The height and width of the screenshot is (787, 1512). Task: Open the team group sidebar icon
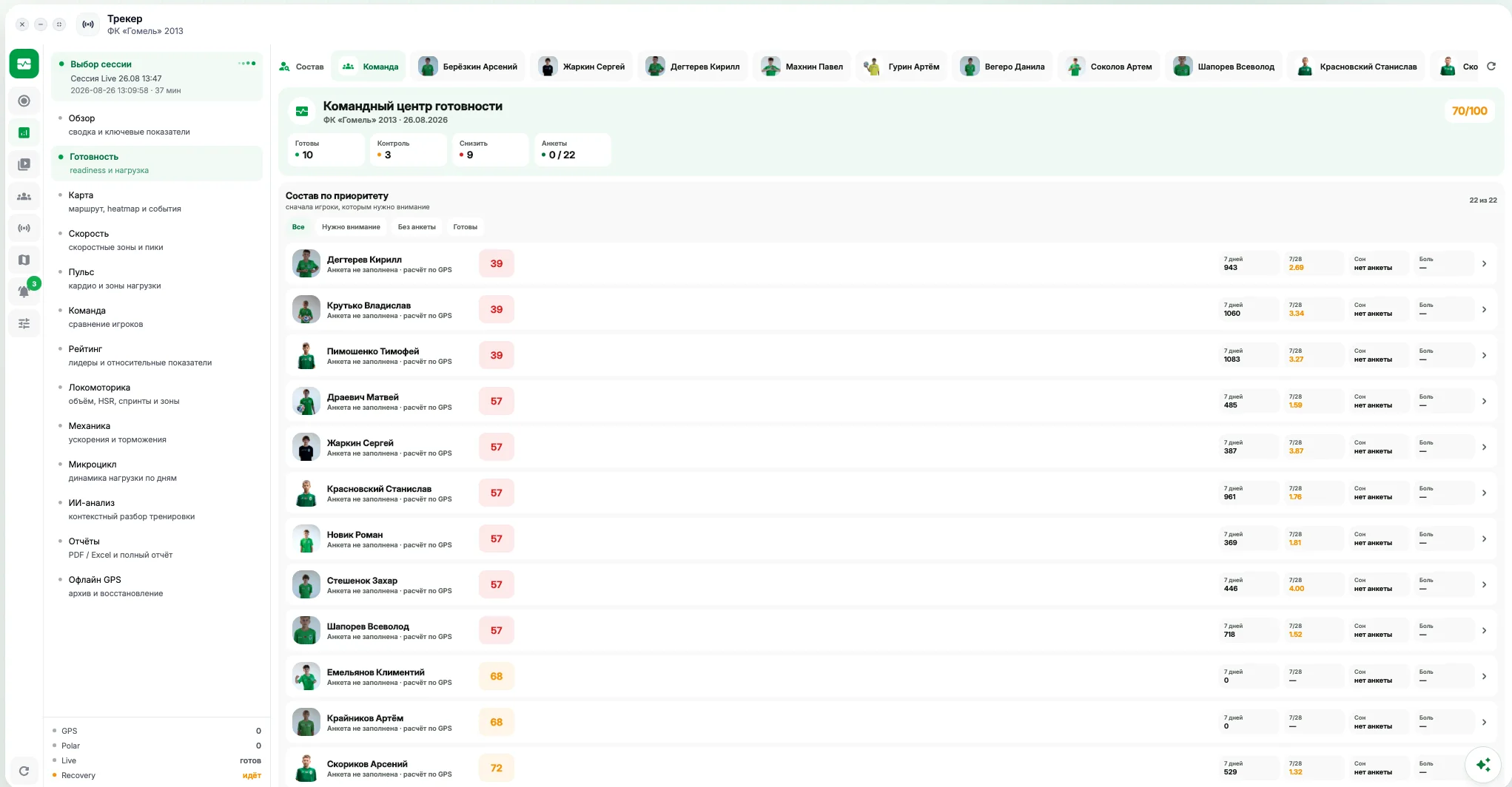click(24, 196)
